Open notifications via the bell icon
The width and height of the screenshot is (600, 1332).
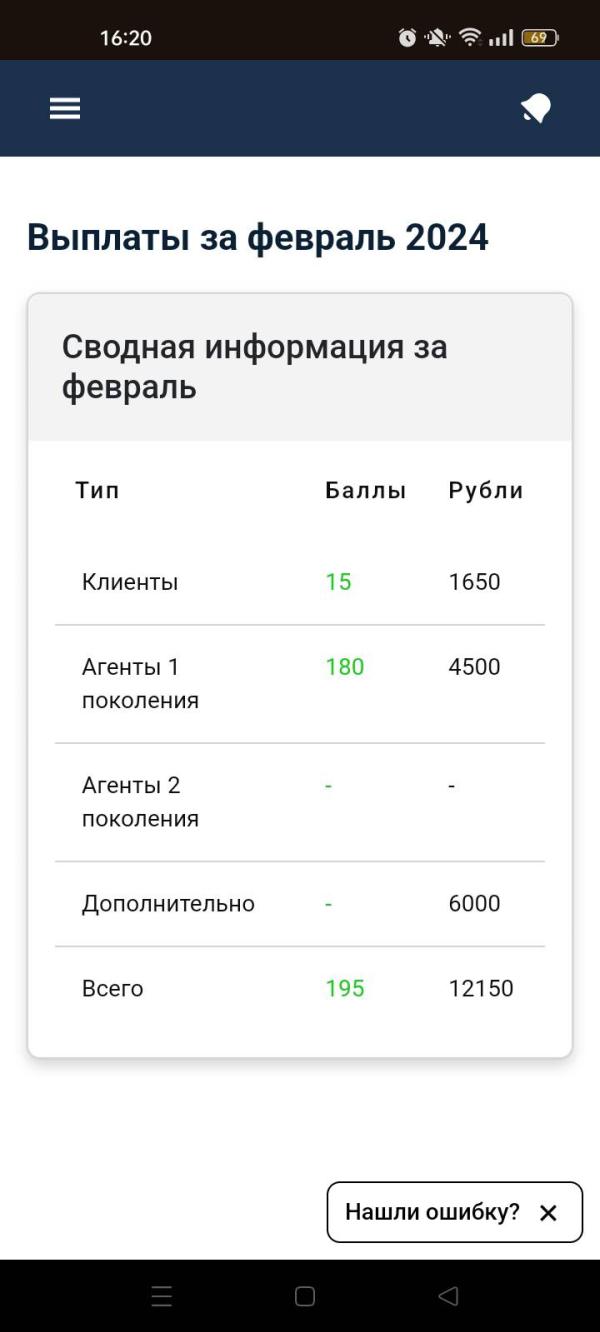536,108
